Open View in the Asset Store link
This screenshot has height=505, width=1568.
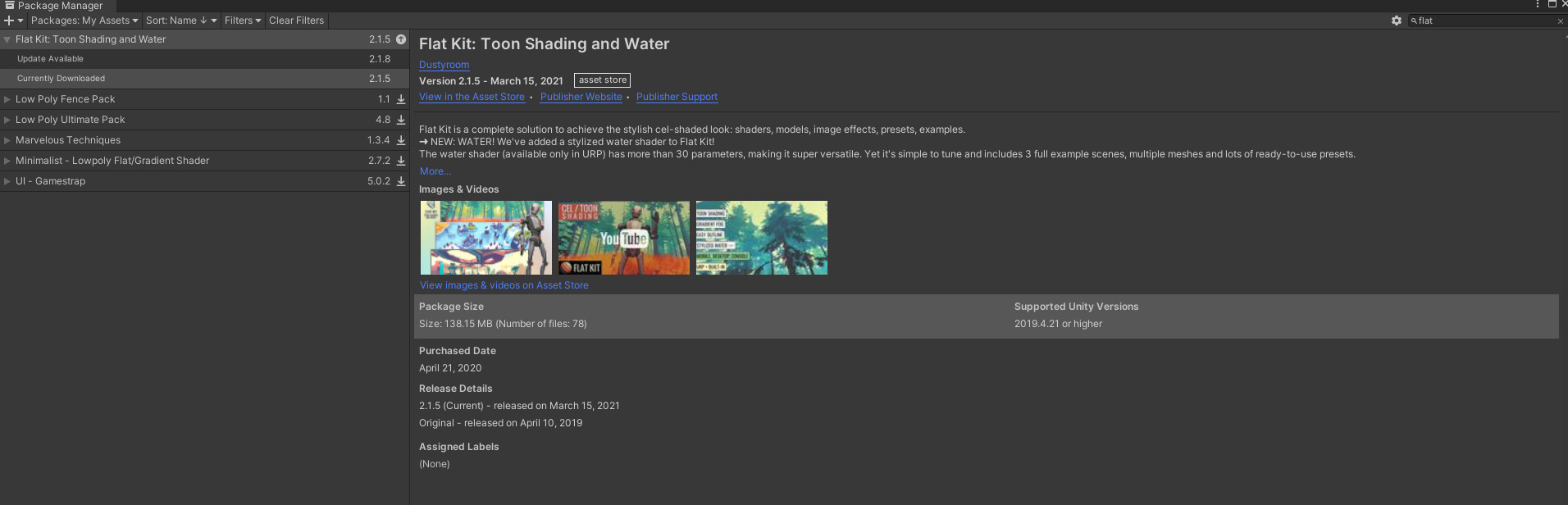point(472,97)
